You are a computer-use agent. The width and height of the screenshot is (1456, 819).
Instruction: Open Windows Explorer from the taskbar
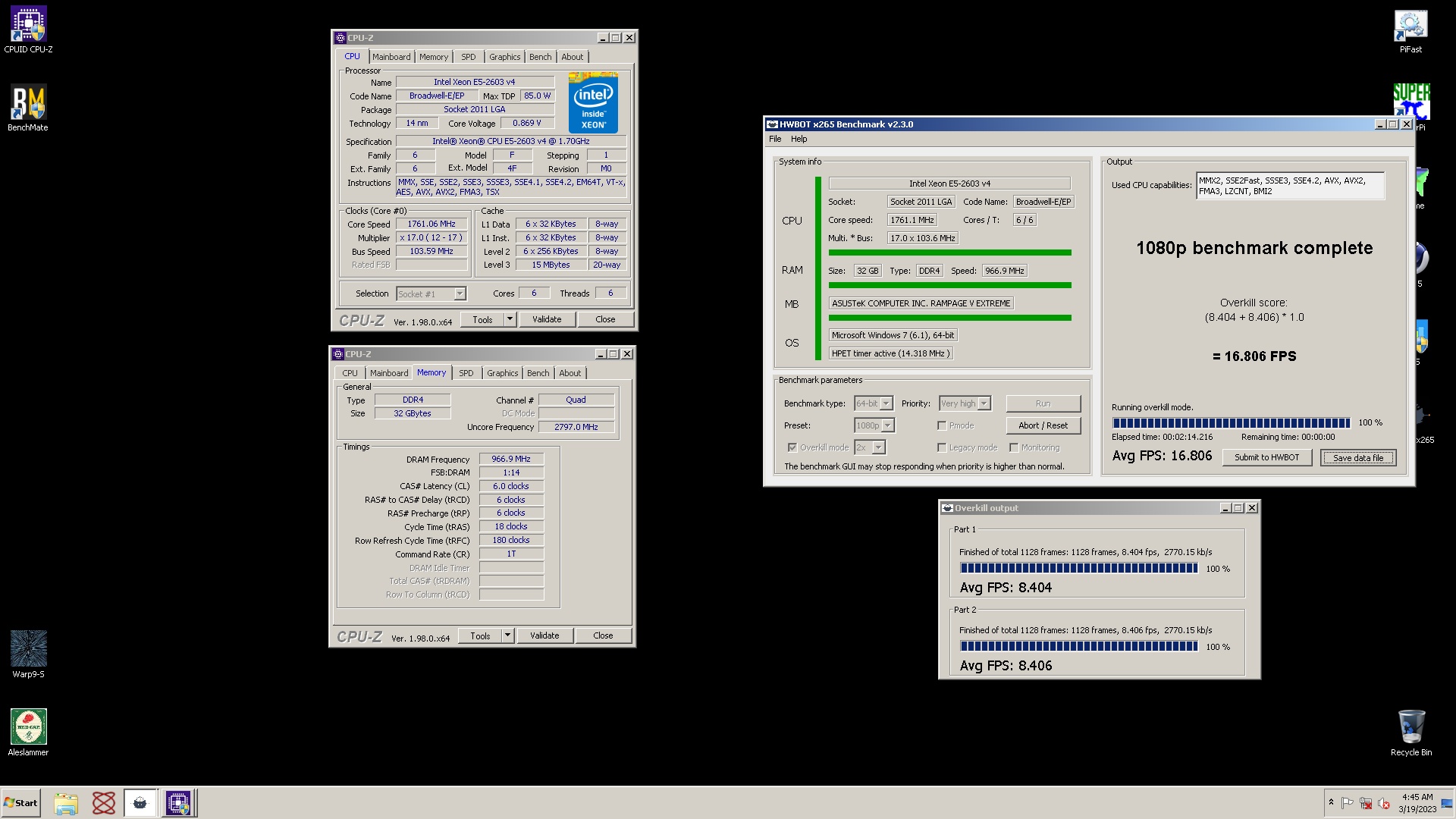click(x=66, y=803)
